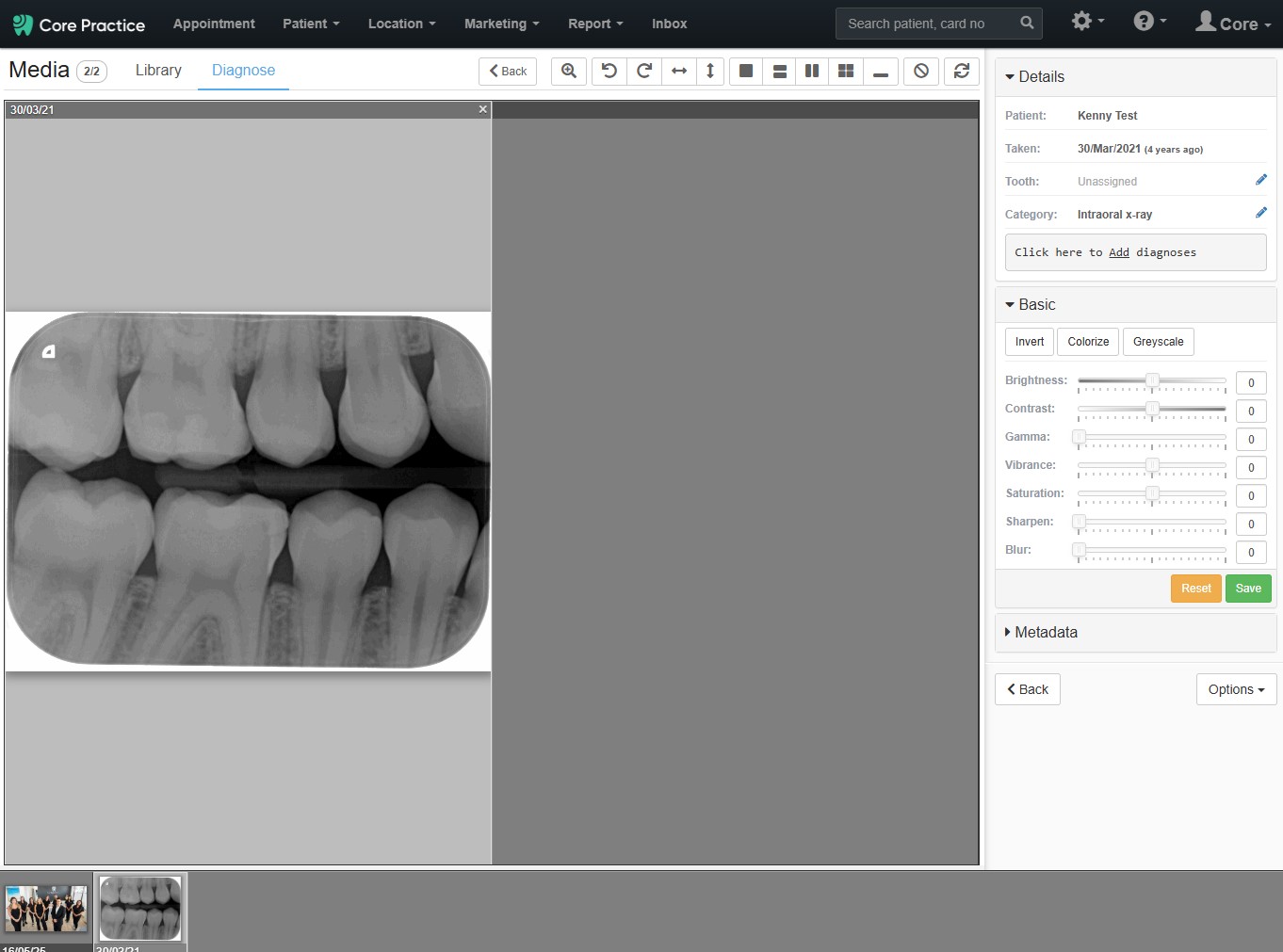Select the x-ray thumbnail in filmstrip
This screenshot has width=1283, height=952.
140,909
